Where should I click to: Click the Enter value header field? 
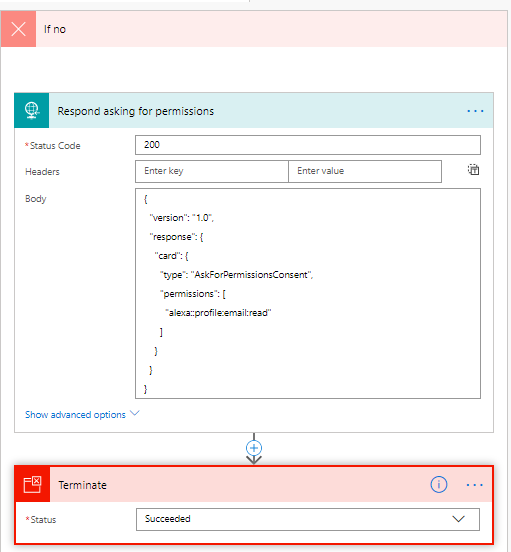tap(365, 171)
